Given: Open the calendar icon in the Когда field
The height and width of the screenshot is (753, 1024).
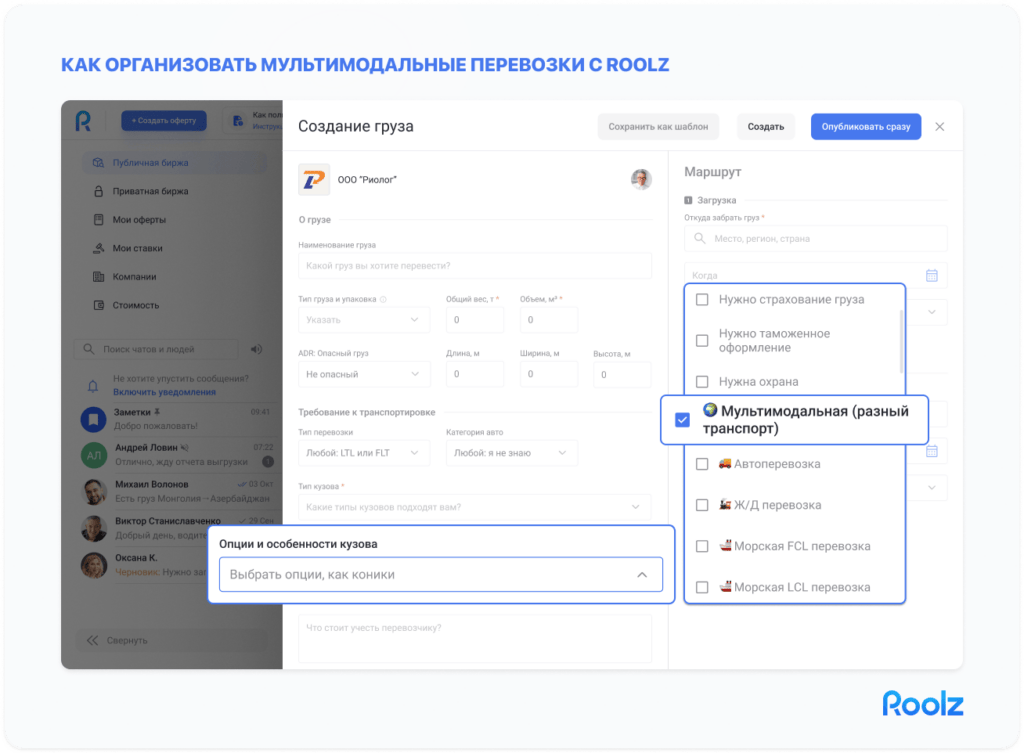Looking at the screenshot, I should coord(930,275).
